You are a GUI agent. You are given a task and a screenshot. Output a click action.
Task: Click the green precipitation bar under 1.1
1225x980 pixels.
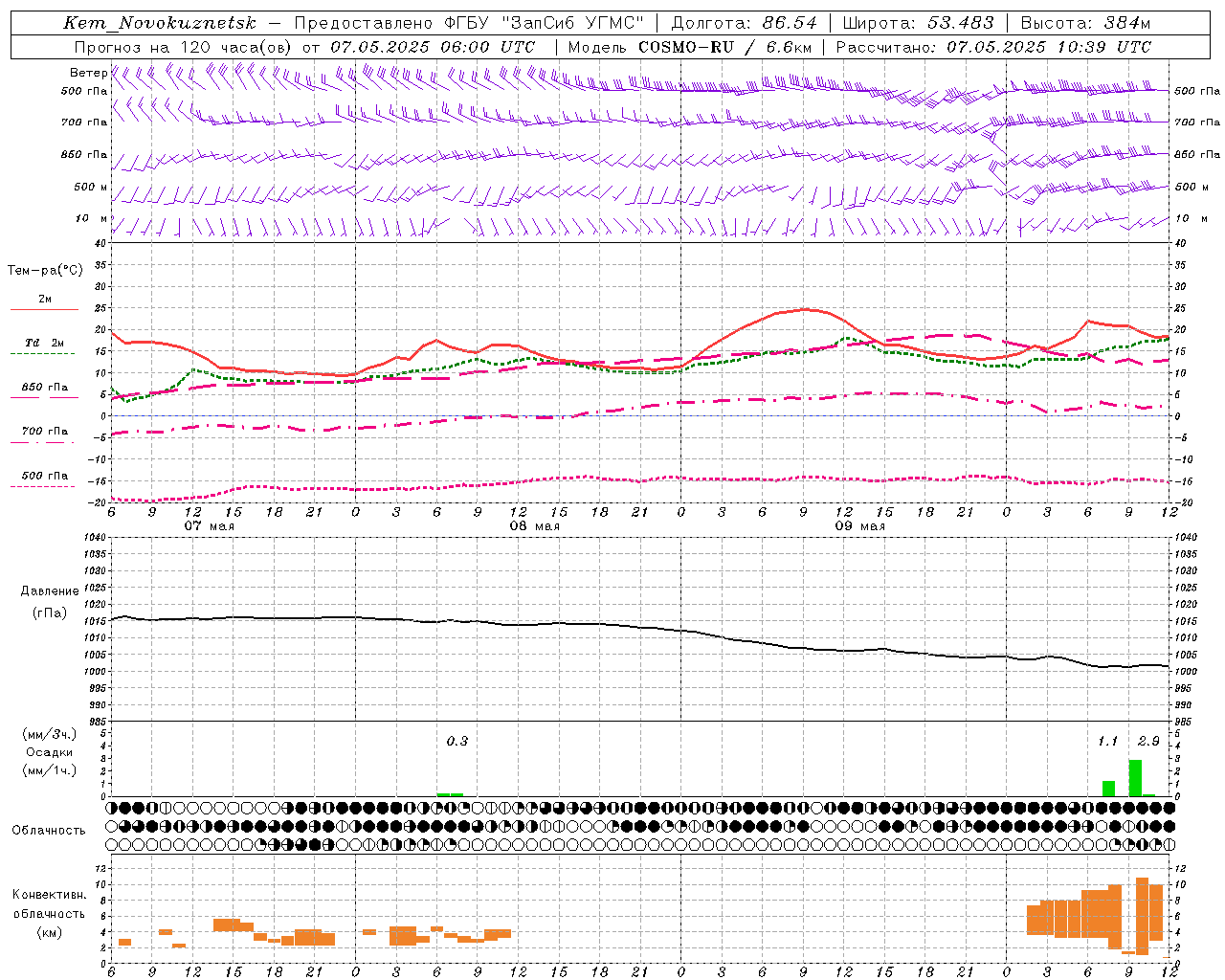point(1108,789)
